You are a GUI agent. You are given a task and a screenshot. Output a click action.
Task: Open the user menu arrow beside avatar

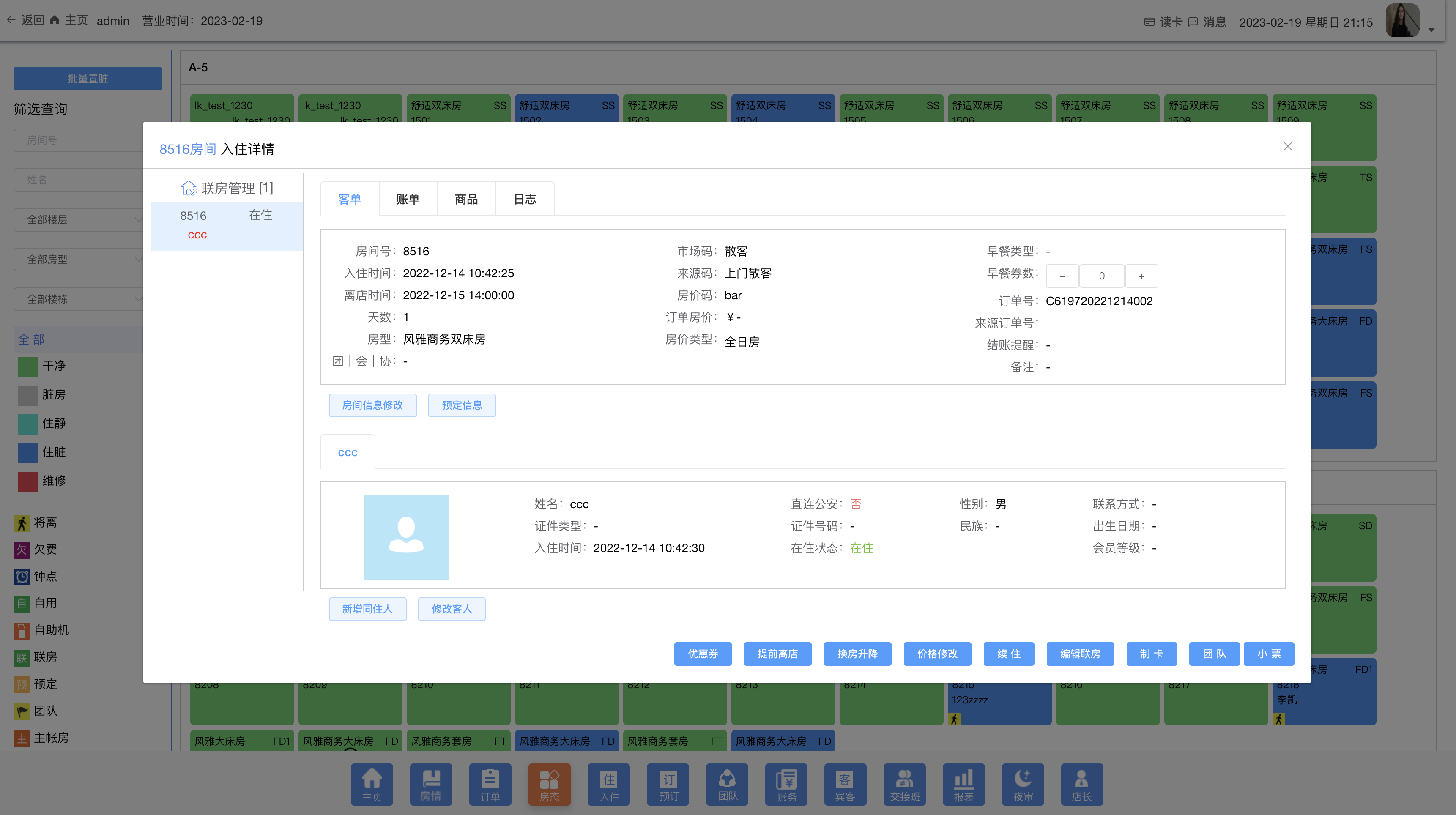1431,30
